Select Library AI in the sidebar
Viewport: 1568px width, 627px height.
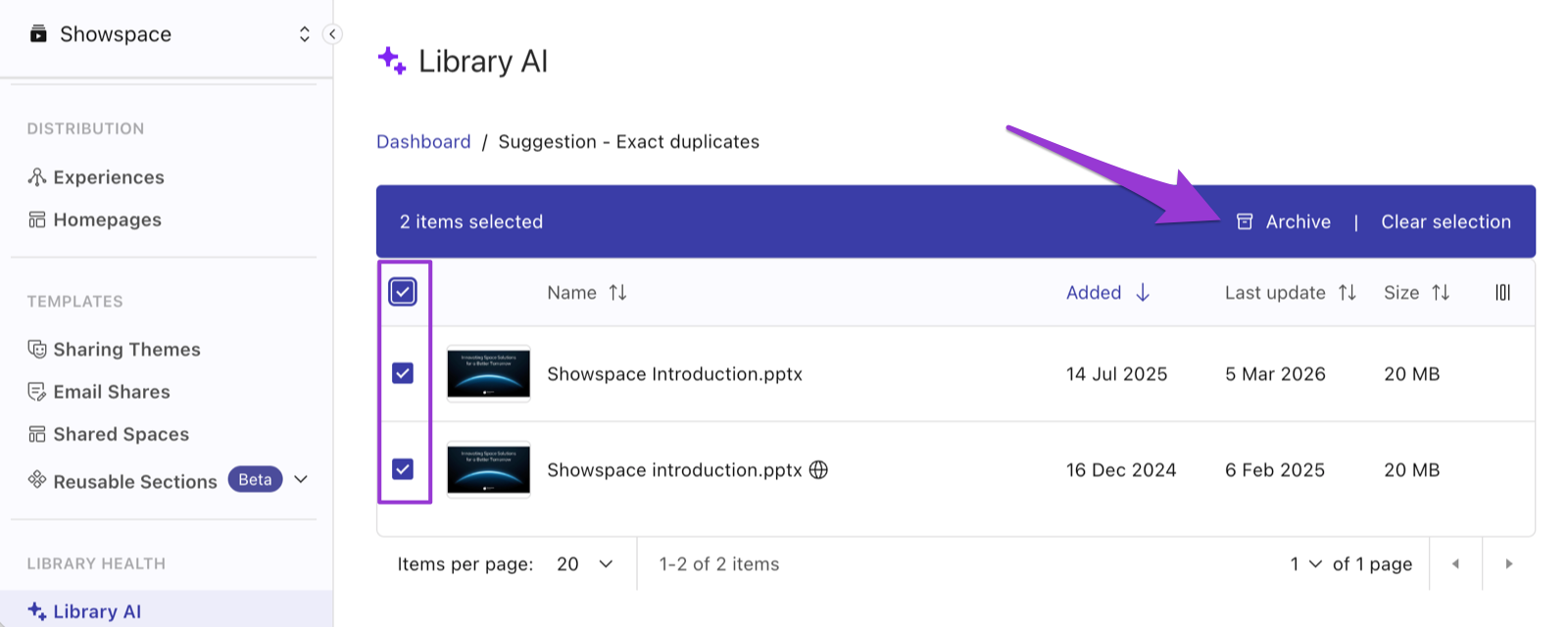(167, 611)
